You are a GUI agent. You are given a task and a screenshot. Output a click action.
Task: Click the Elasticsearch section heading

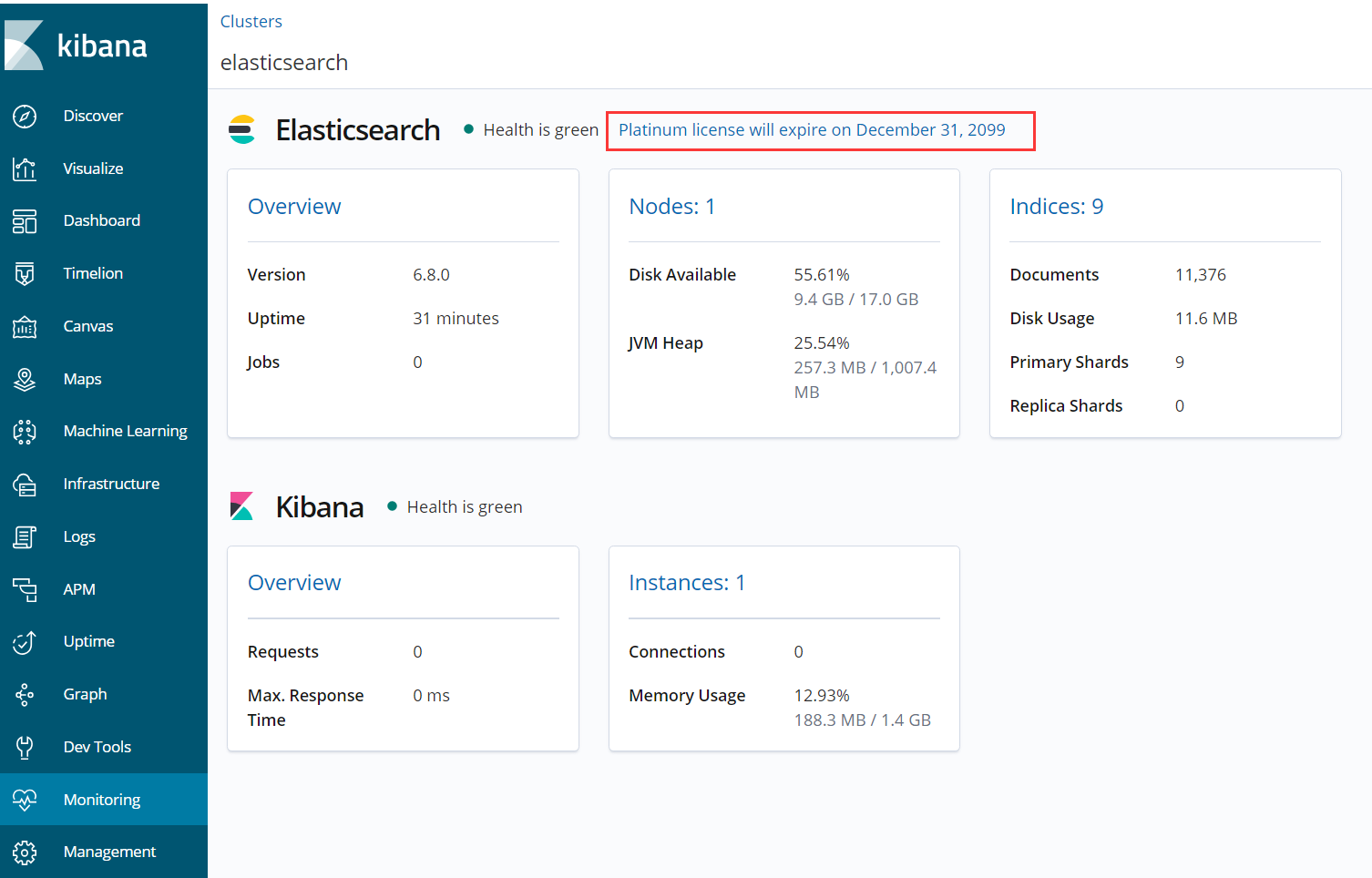[358, 129]
